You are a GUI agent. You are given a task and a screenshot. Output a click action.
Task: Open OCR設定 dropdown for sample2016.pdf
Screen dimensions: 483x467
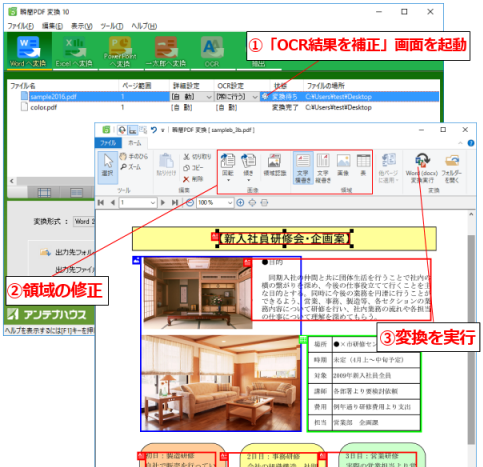255,97
